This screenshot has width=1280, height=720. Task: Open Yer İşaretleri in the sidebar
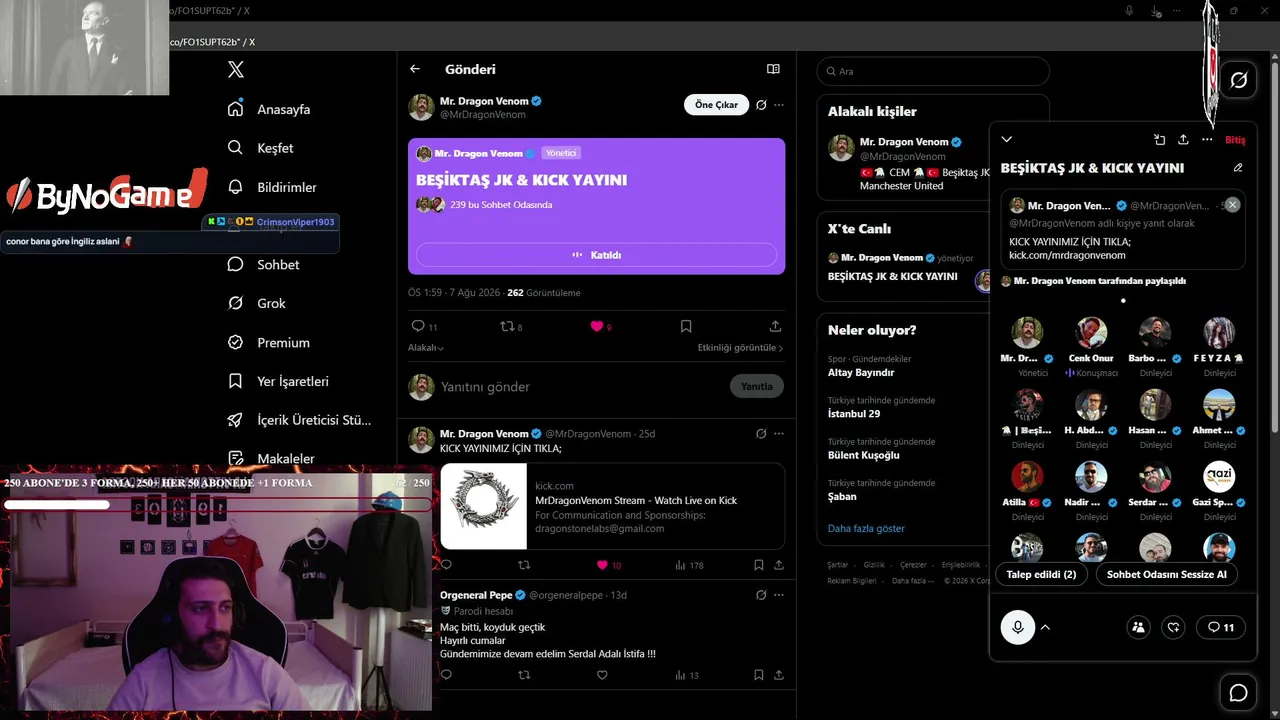pos(278,381)
